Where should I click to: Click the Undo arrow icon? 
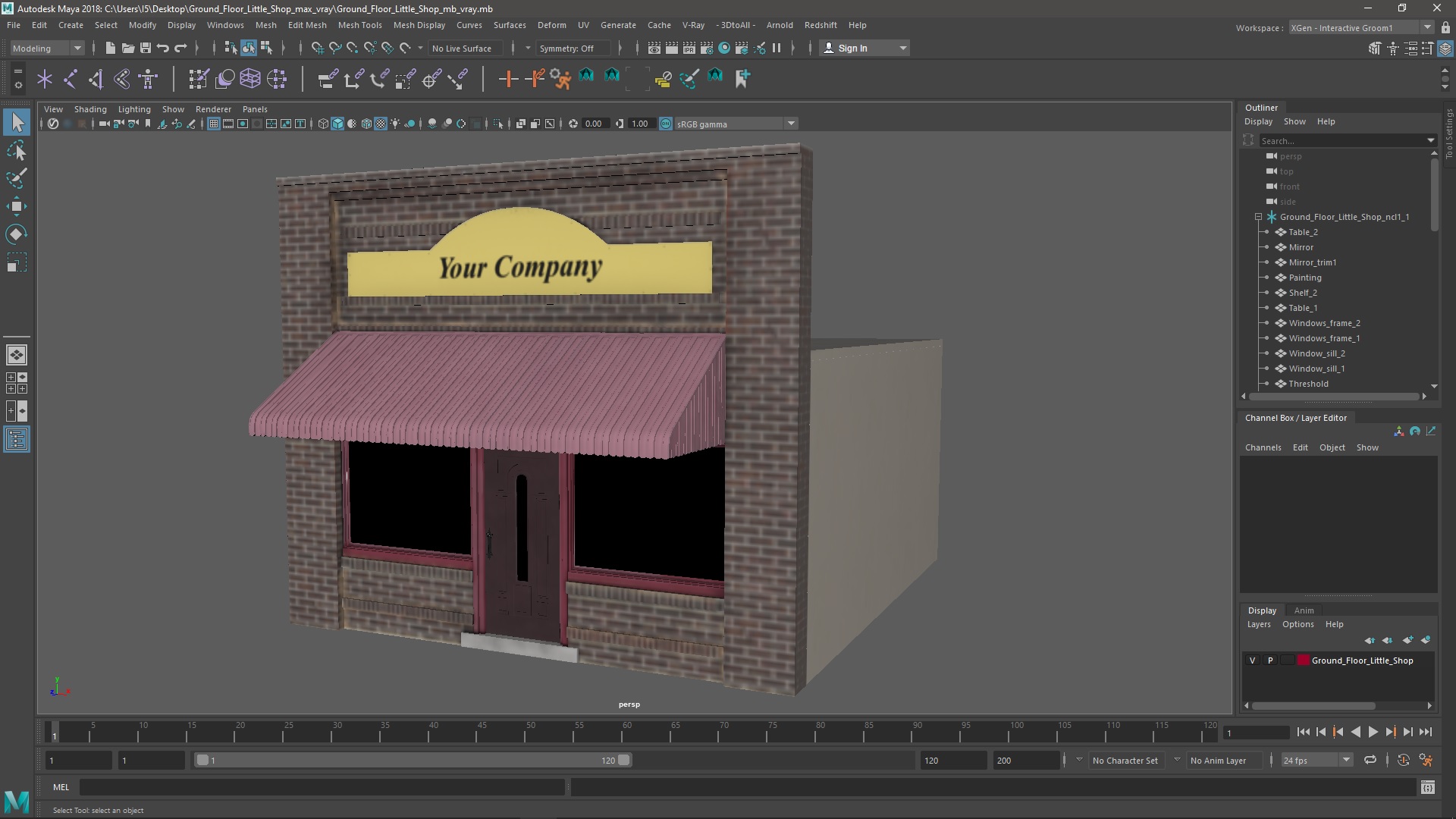click(163, 48)
